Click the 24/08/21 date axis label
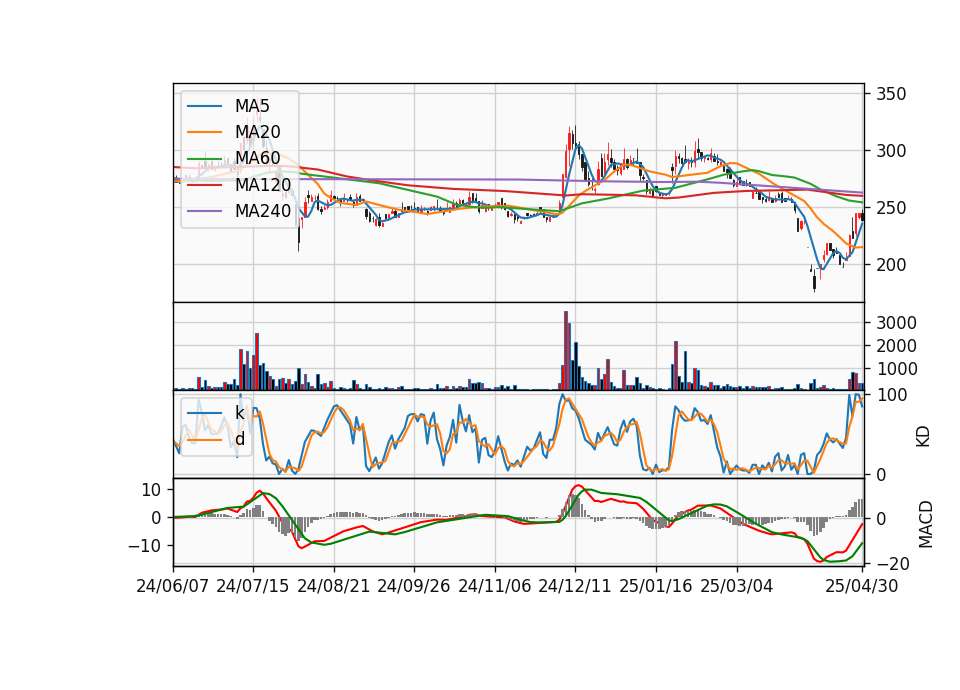960x690 pixels. pos(334,586)
